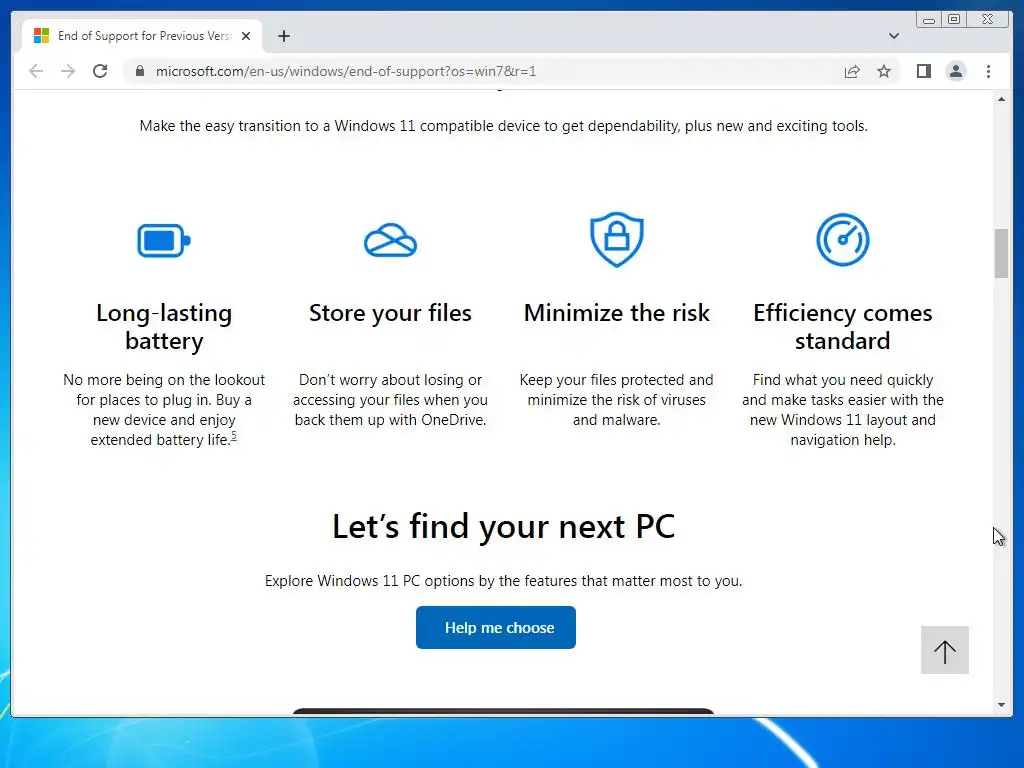
Task: Expand the tab search chevron
Action: pyautogui.click(x=894, y=36)
